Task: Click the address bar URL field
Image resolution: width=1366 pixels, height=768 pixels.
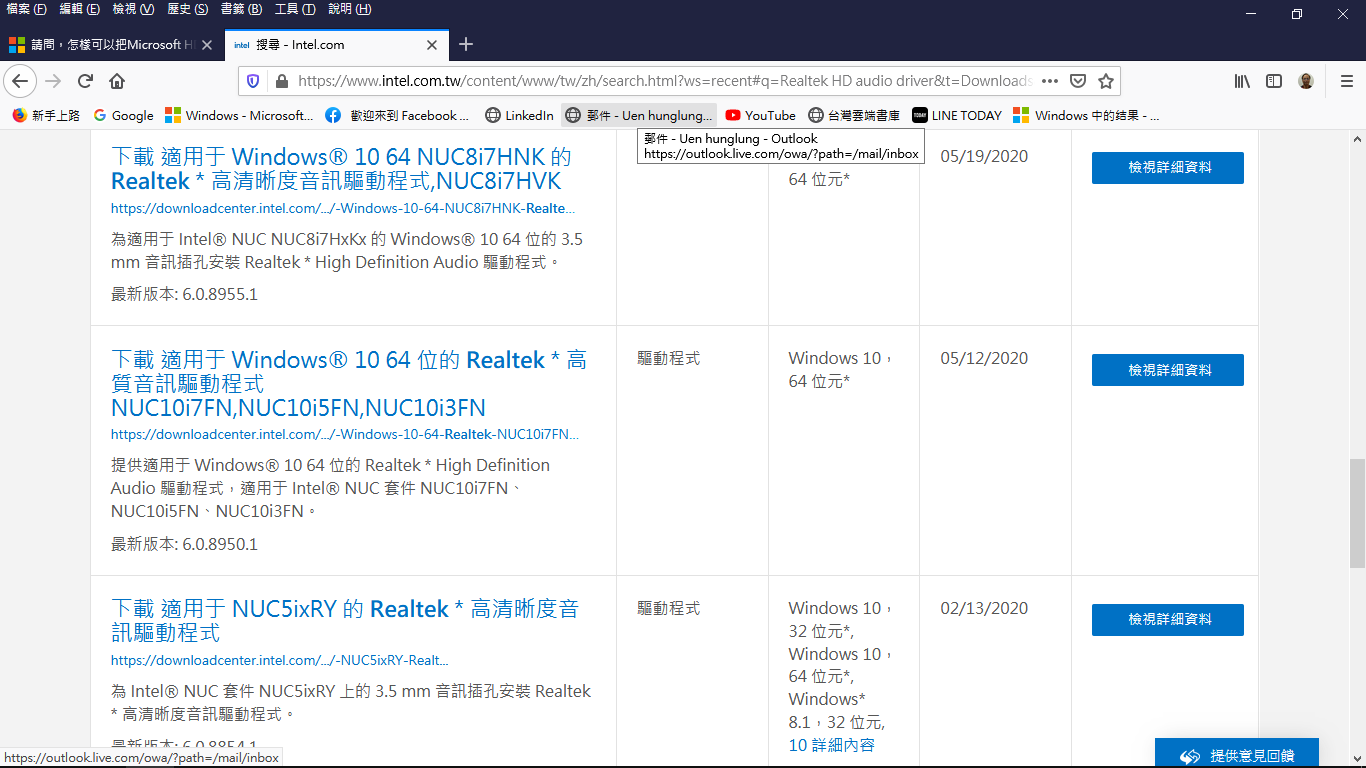Action: (x=665, y=81)
